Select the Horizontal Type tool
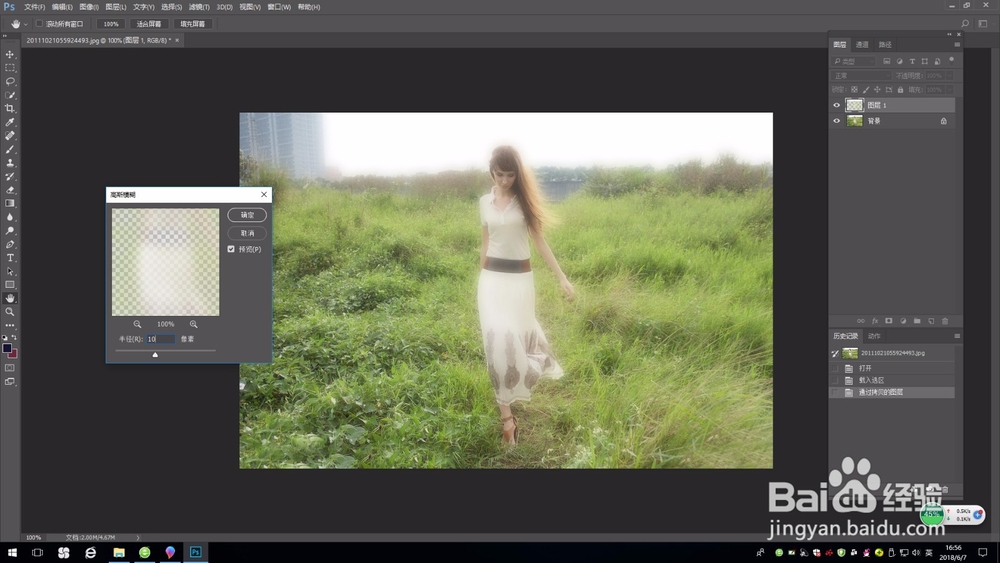The width and height of the screenshot is (1000, 563). (x=10, y=258)
